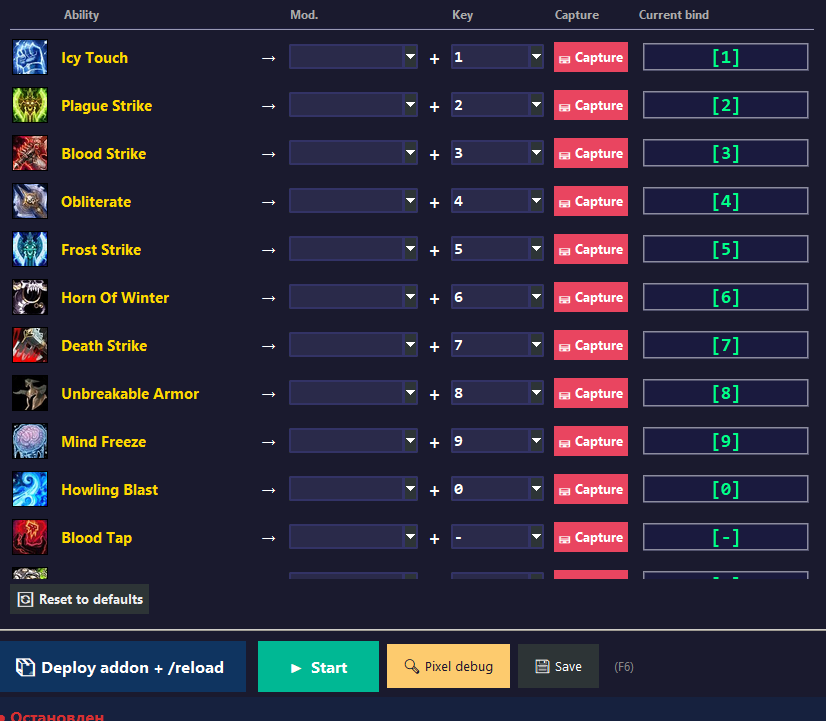
Task: Open the key dropdown showing 2
Action: tap(497, 104)
